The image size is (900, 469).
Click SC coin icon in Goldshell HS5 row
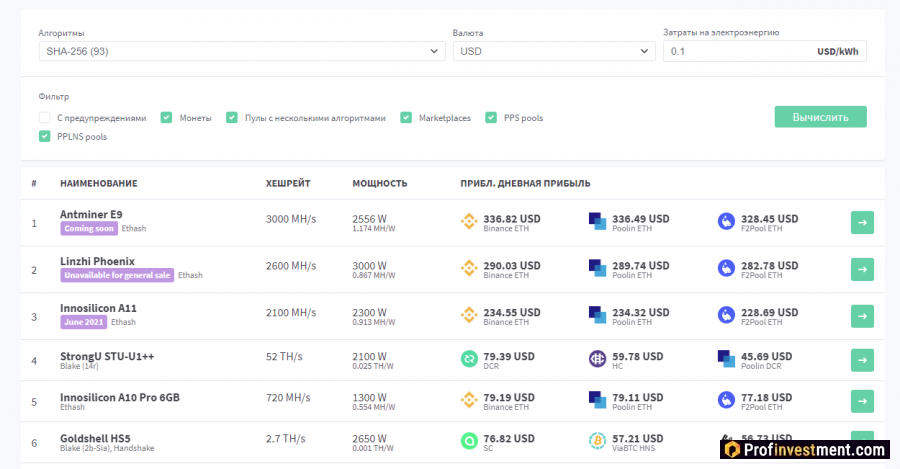coord(469,441)
